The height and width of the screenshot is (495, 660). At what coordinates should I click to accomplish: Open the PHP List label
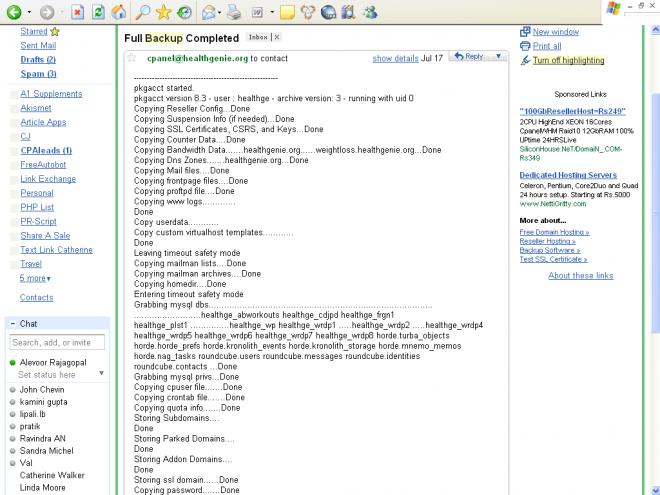[x=37, y=207]
